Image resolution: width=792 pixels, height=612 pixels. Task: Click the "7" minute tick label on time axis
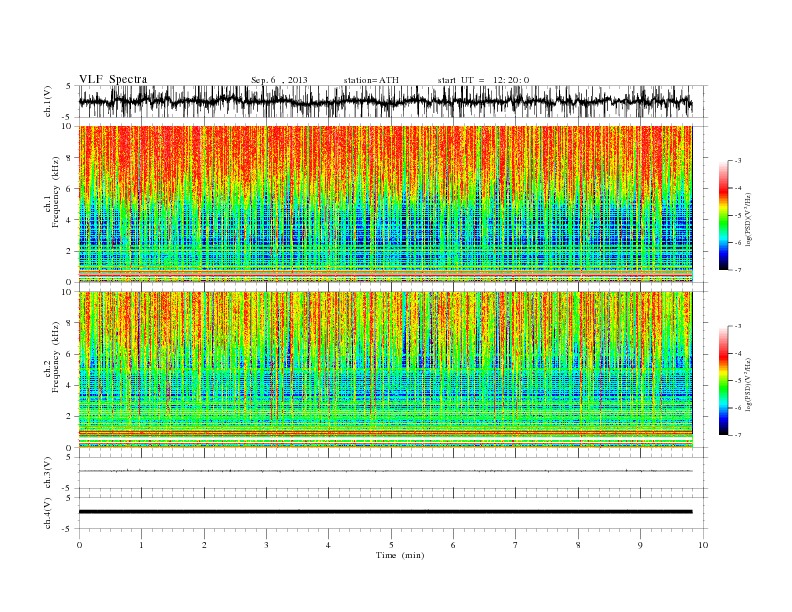[516, 545]
